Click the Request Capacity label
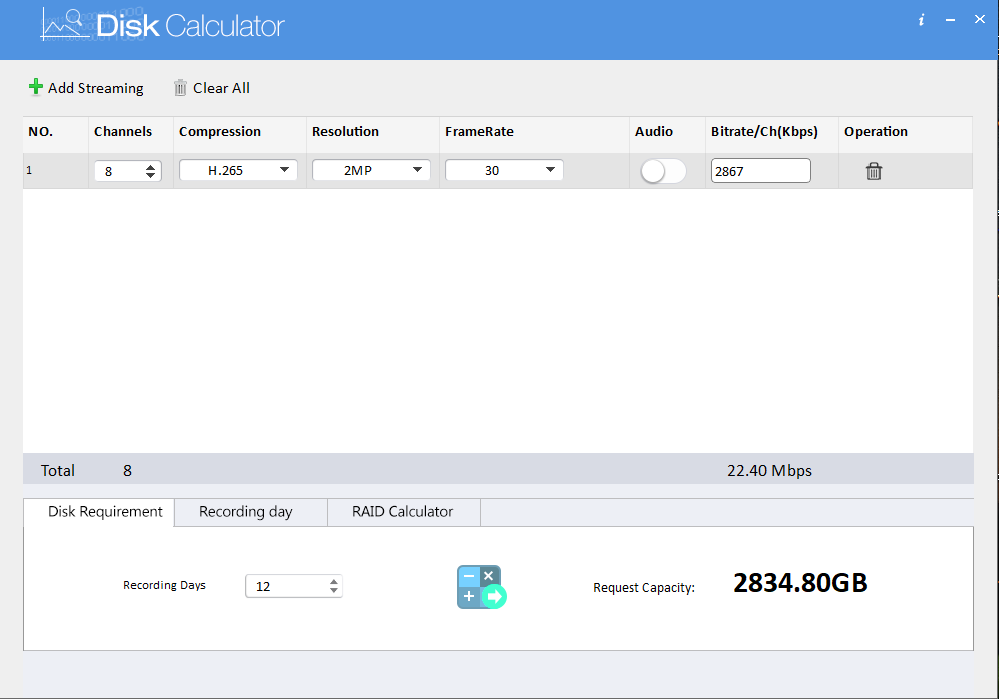The width and height of the screenshot is (999, 699). [644, 587]
